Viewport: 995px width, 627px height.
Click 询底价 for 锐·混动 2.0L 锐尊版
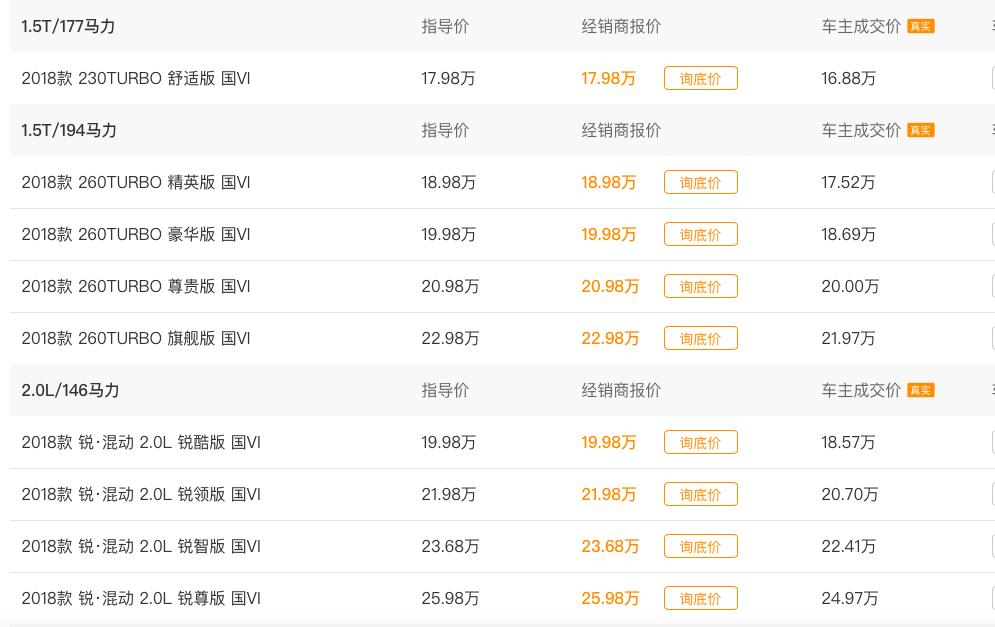[x=700, y=599]
